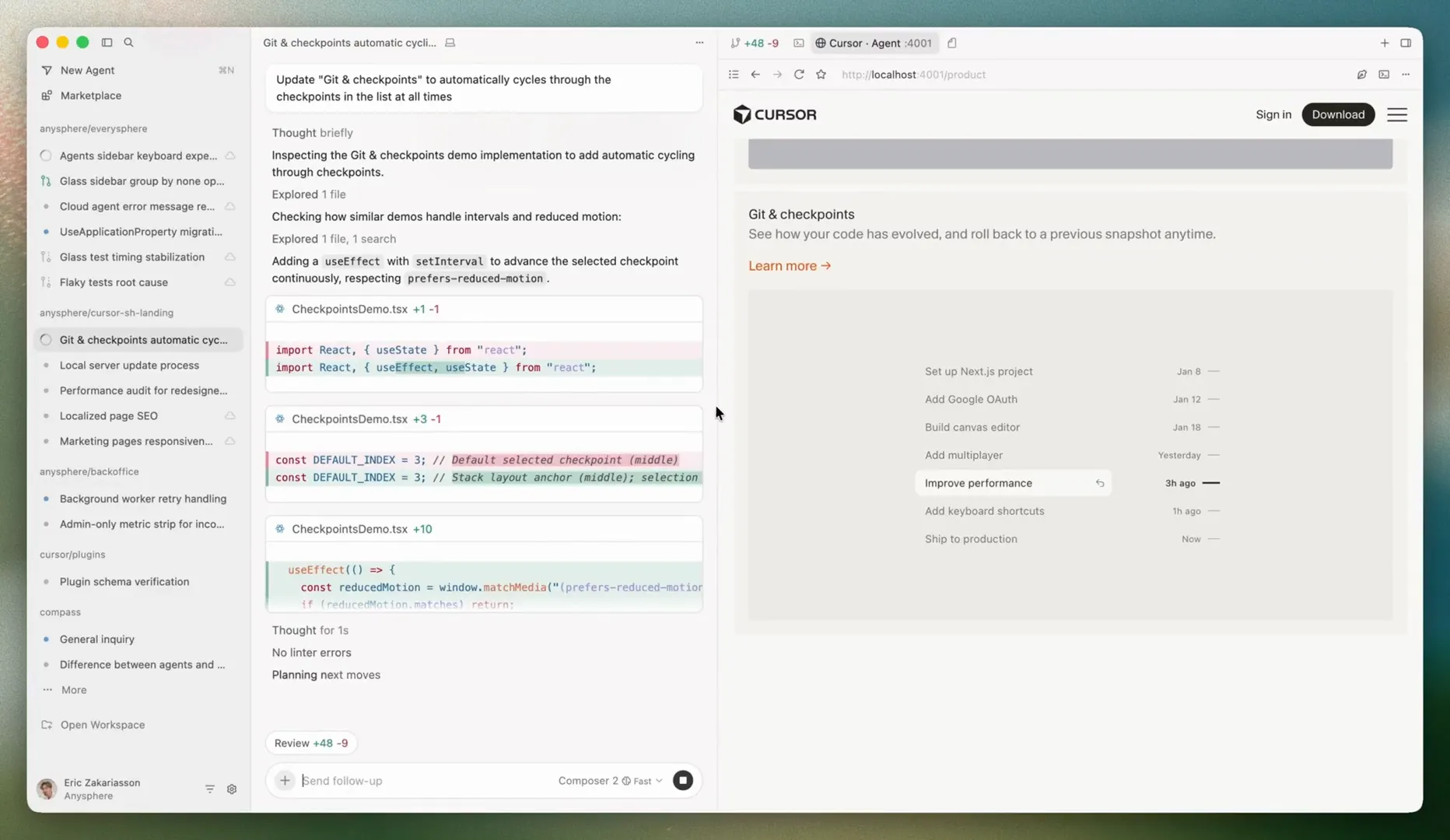
Task: Open the Composer 2 Fast model dropdown
Action: click(610, 780)
